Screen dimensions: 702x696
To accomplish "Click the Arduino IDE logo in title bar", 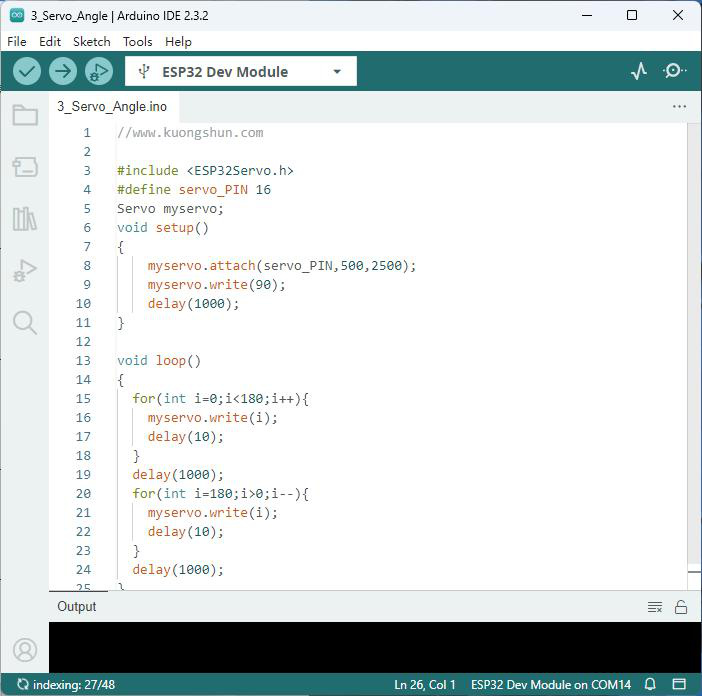I will (x=17, y=15).
